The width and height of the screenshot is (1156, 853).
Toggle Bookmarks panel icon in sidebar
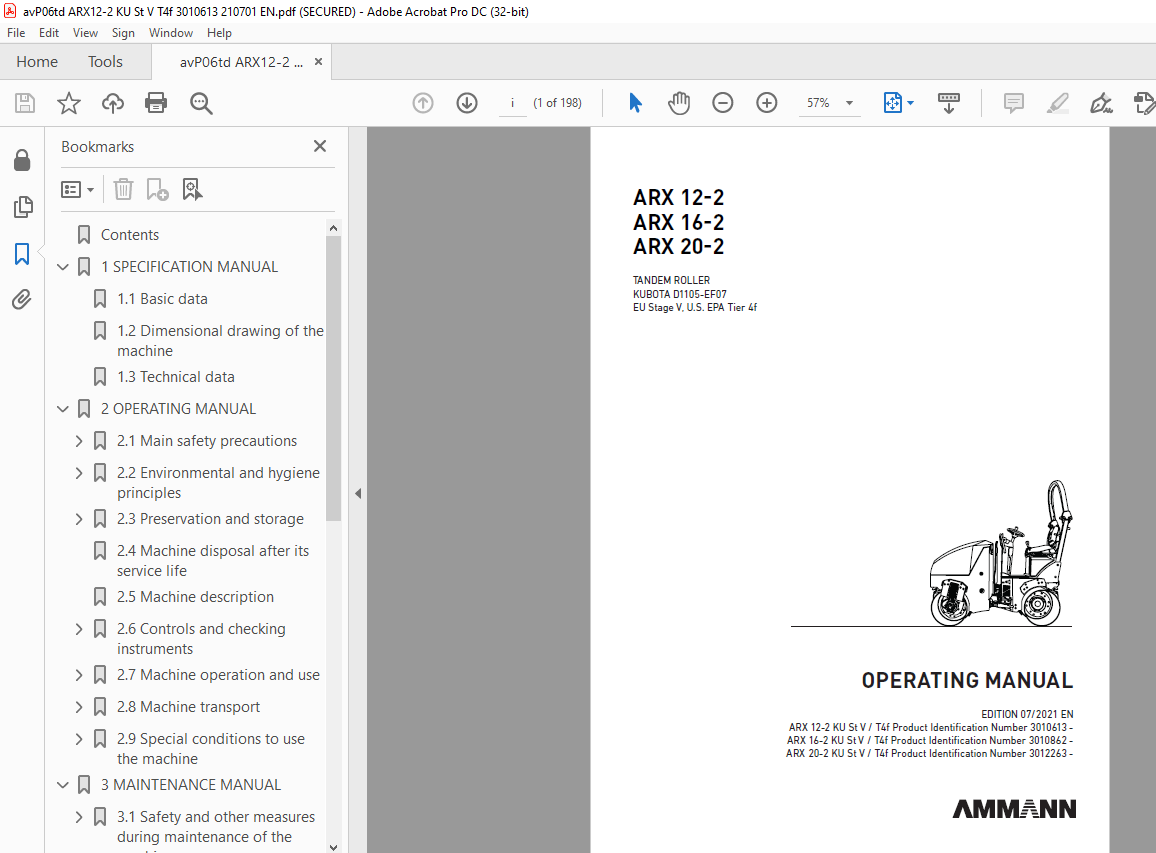pos(22,254)
